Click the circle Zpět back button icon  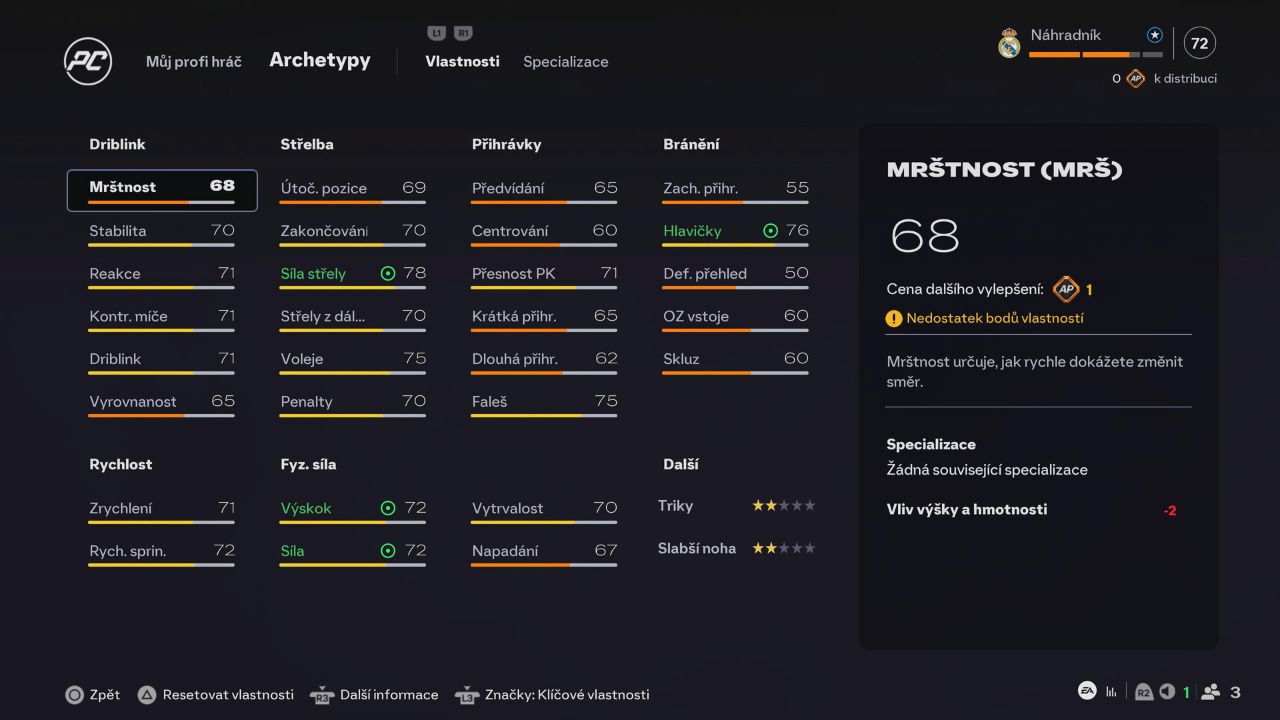[74, 695]
